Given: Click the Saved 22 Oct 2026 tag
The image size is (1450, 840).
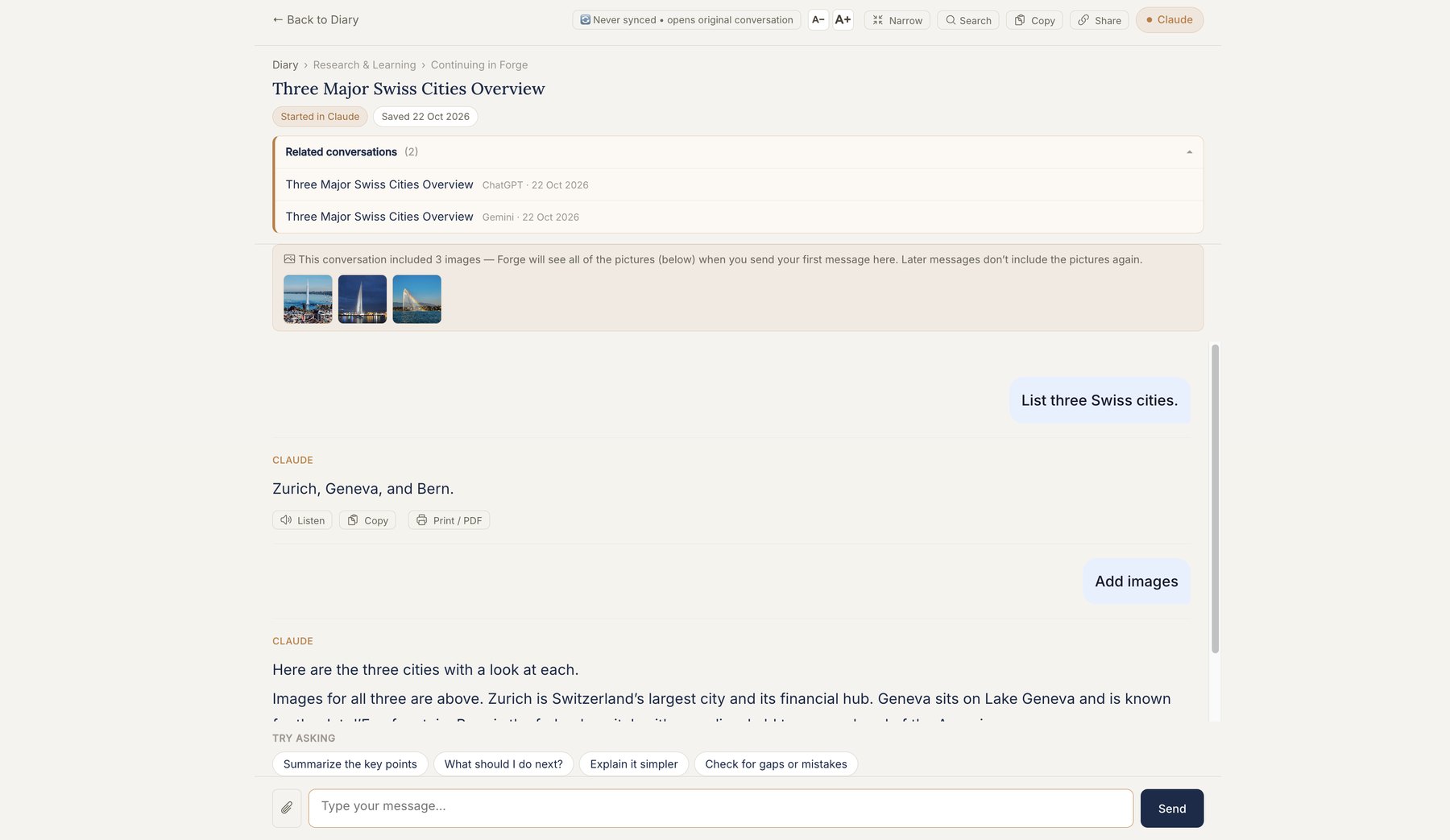Looking at the screenshot, I should click(x=425, y=117).
